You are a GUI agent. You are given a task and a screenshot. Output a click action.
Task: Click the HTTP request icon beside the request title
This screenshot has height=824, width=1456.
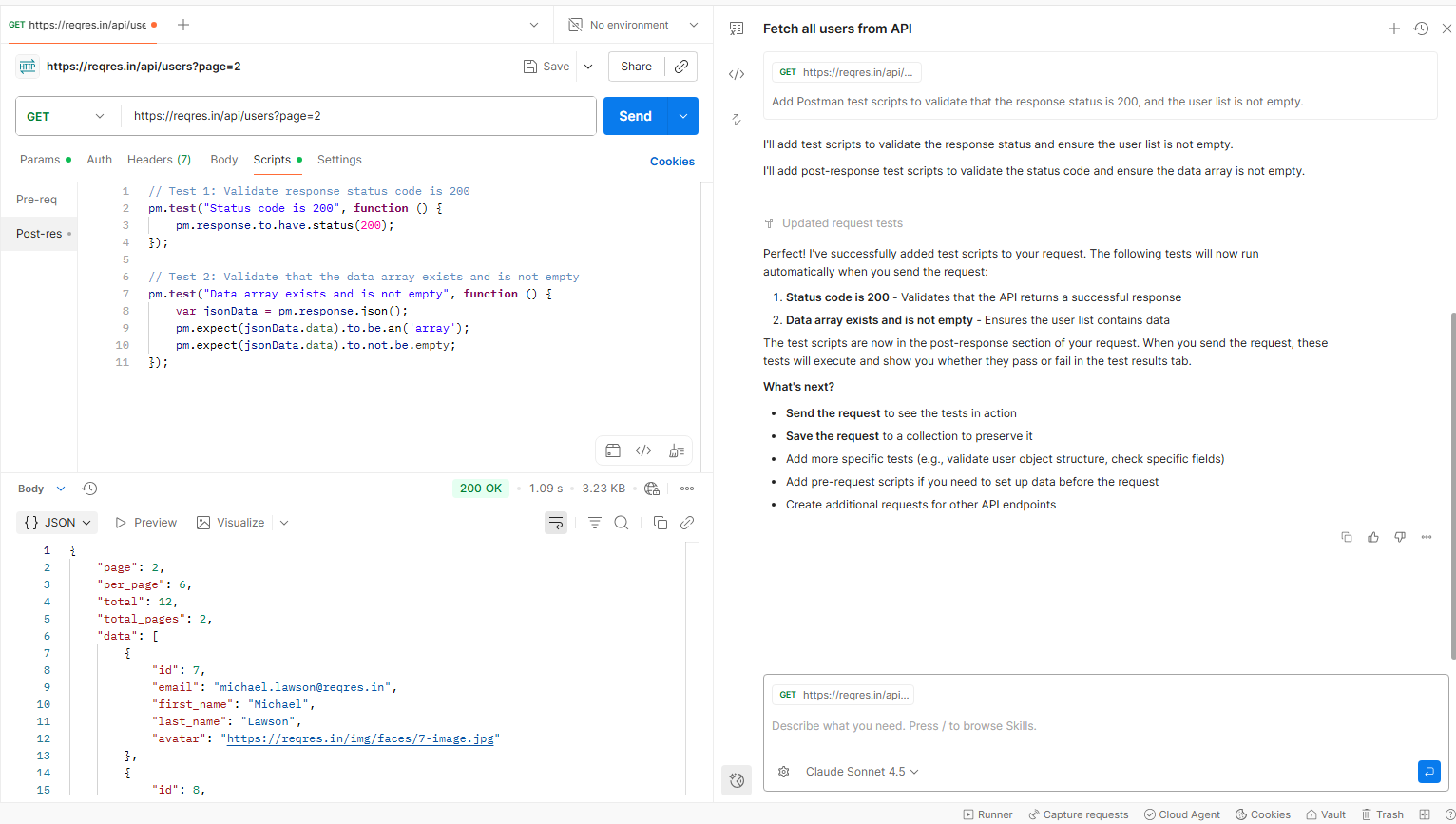pos(28,67)
